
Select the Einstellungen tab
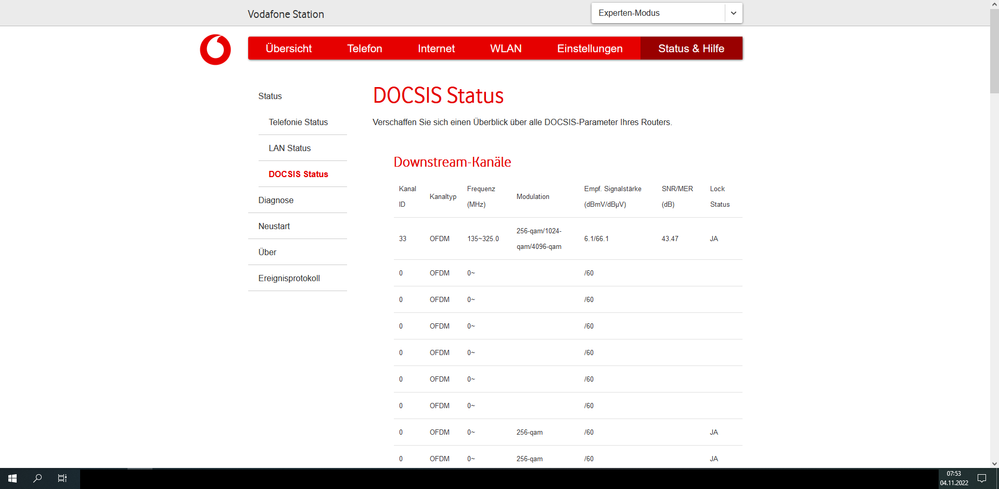[x=590, y=48]
